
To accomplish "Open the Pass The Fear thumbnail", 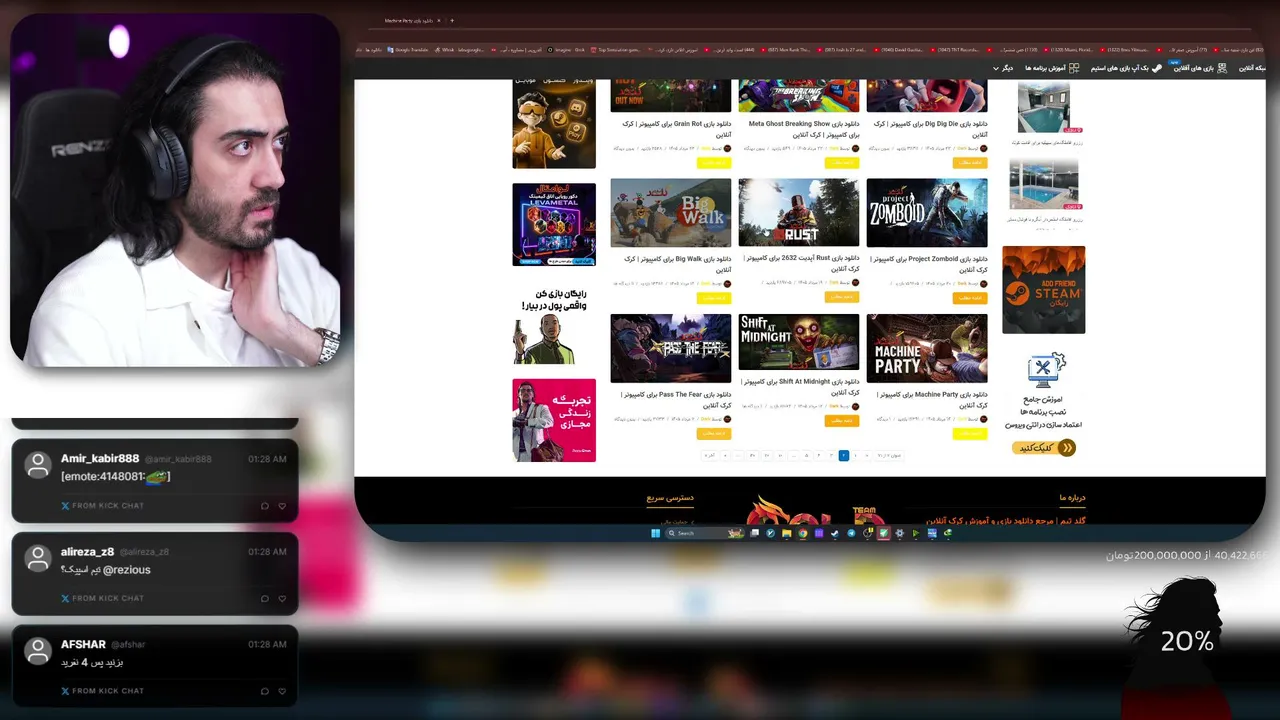I will 670,348.
